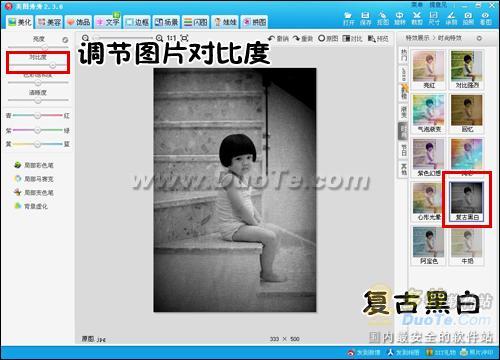Click the 重做 redo button
500x360 pixels.
coord(303,39)
